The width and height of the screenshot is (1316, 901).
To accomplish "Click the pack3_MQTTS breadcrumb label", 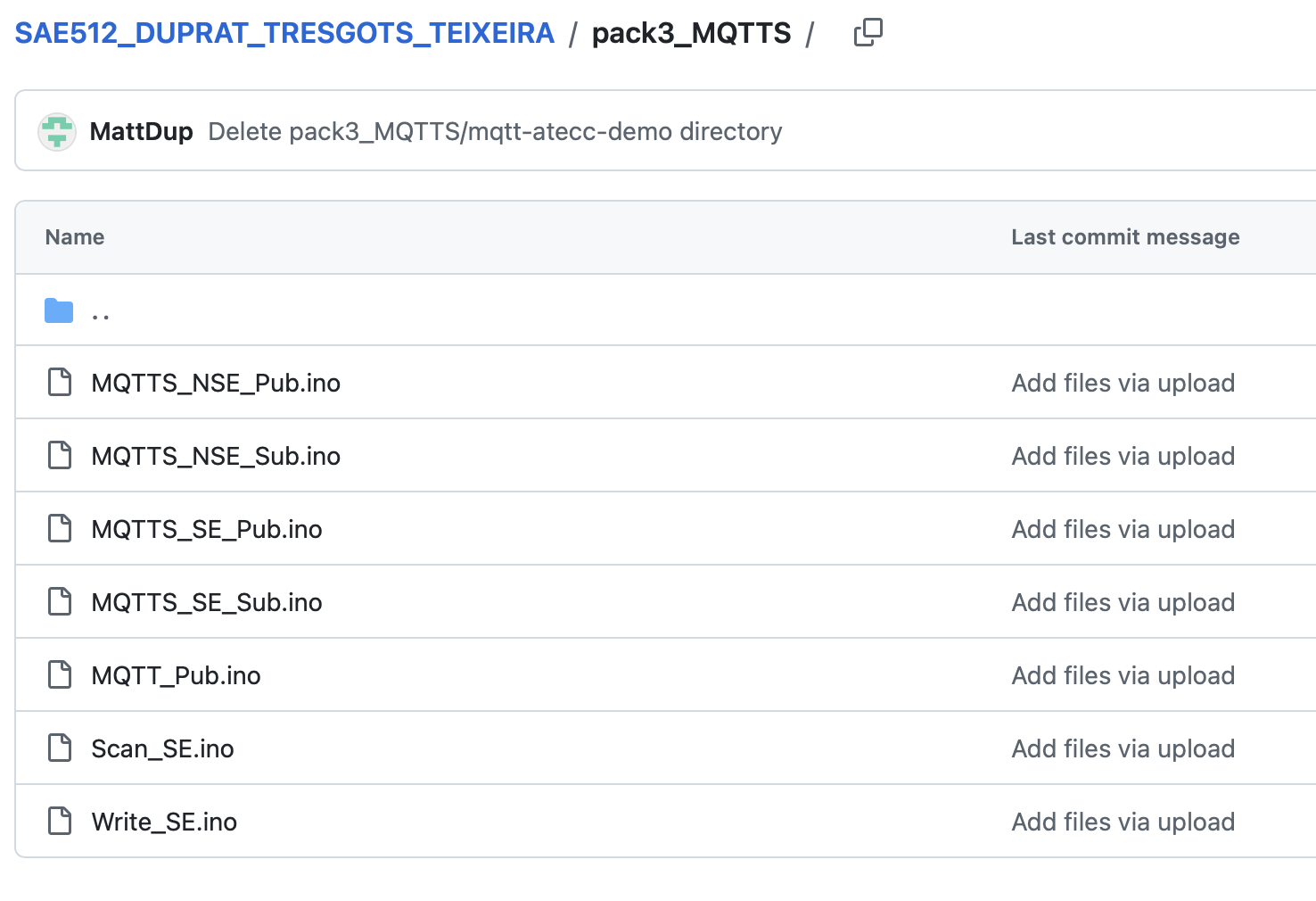I will coord(691,32).
